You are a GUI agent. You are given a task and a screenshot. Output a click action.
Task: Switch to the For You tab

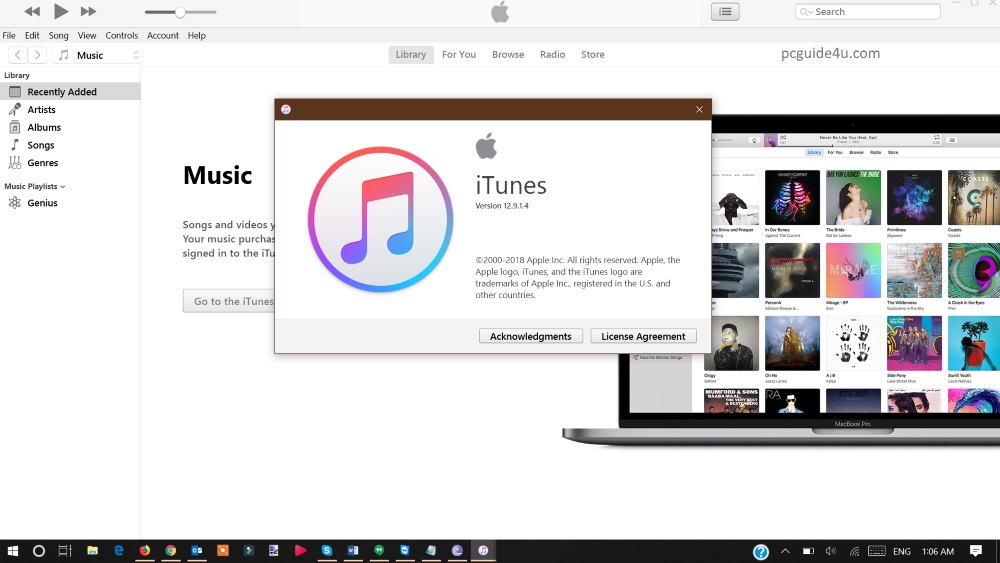click(459, 55)
